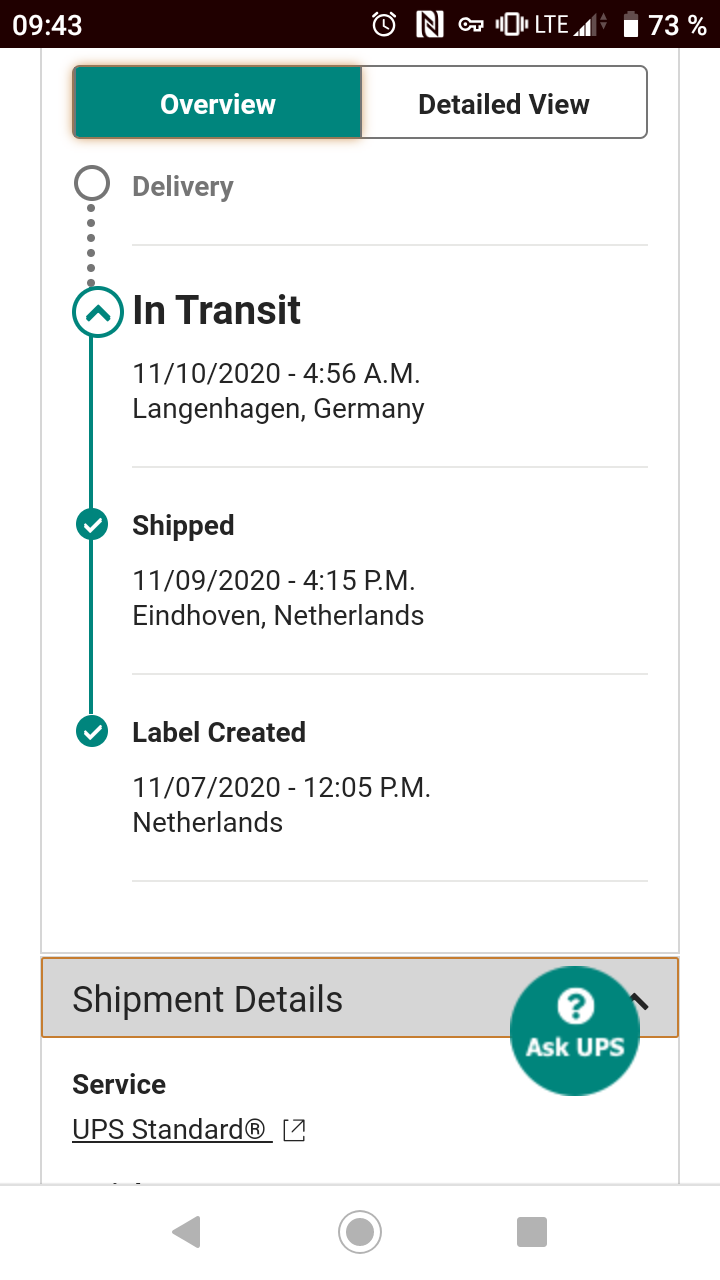Switch to the Overview tab
Image resolution: width=720 pixels, height=1280 pixels.
pyautogui.click(x=217, y=103)
